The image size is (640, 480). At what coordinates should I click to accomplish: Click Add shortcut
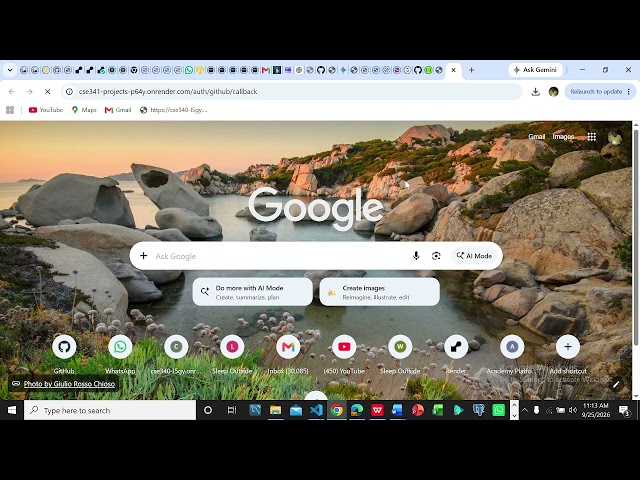[x=568, y=347]
